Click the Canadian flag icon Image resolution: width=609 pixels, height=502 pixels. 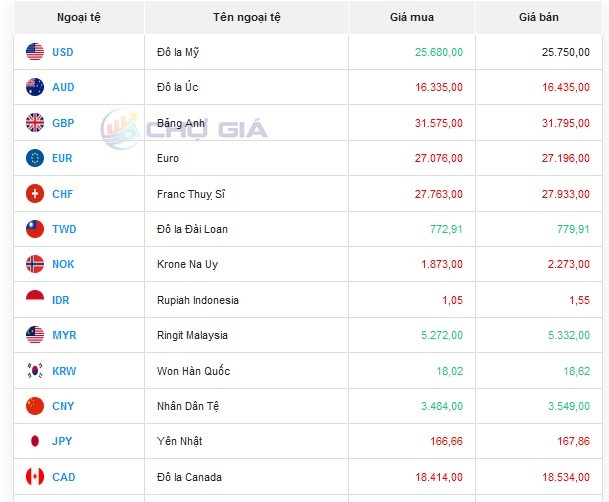pyautogui.click(x=35, y=477)
